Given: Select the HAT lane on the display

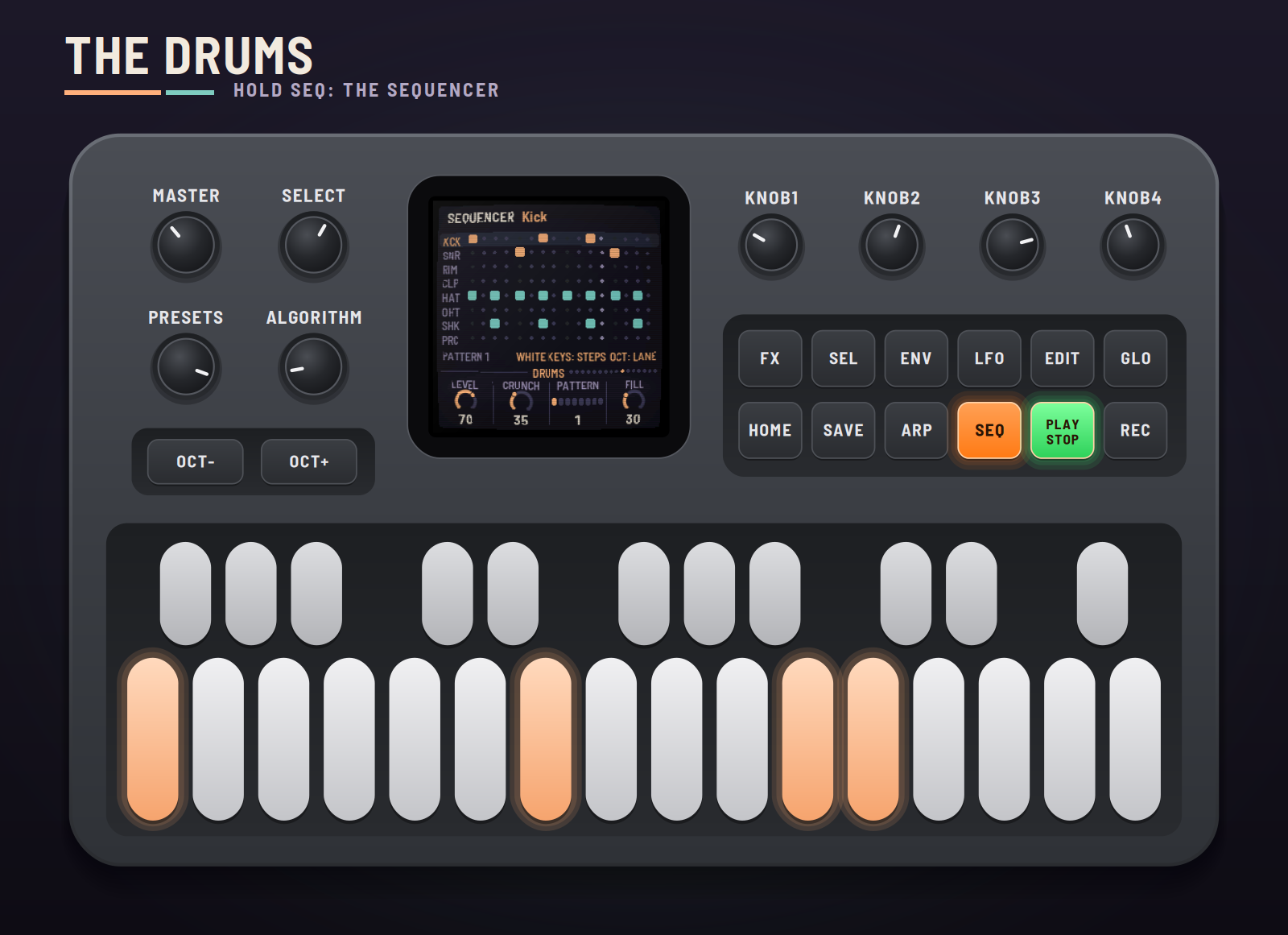Looking at the screenshot, I should pyautogui.click(x=549, y=297).
